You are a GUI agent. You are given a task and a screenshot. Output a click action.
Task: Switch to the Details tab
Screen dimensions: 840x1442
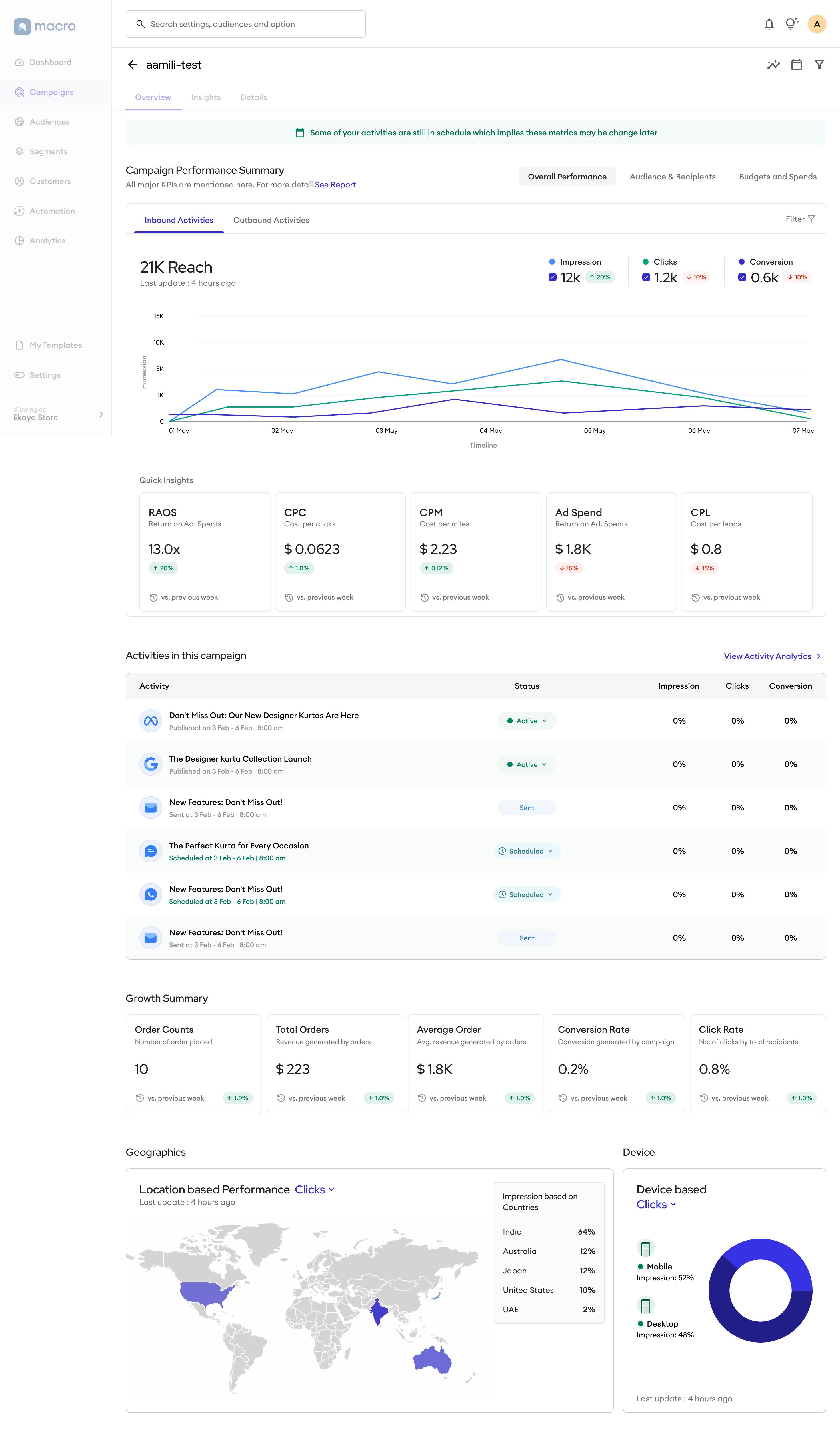pos(254,97)
